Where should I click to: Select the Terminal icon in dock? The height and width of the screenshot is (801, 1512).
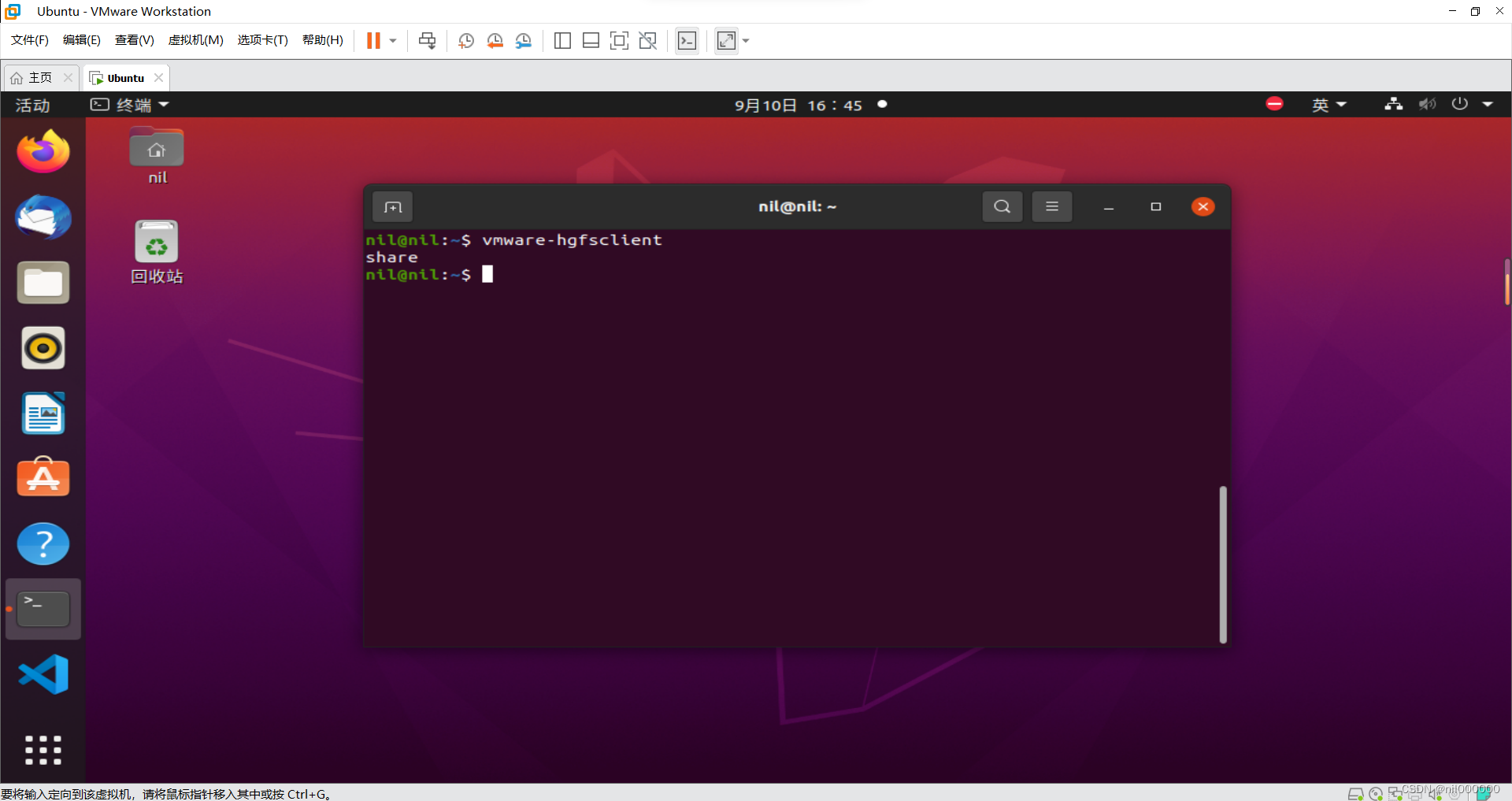[x=43, y=609]
